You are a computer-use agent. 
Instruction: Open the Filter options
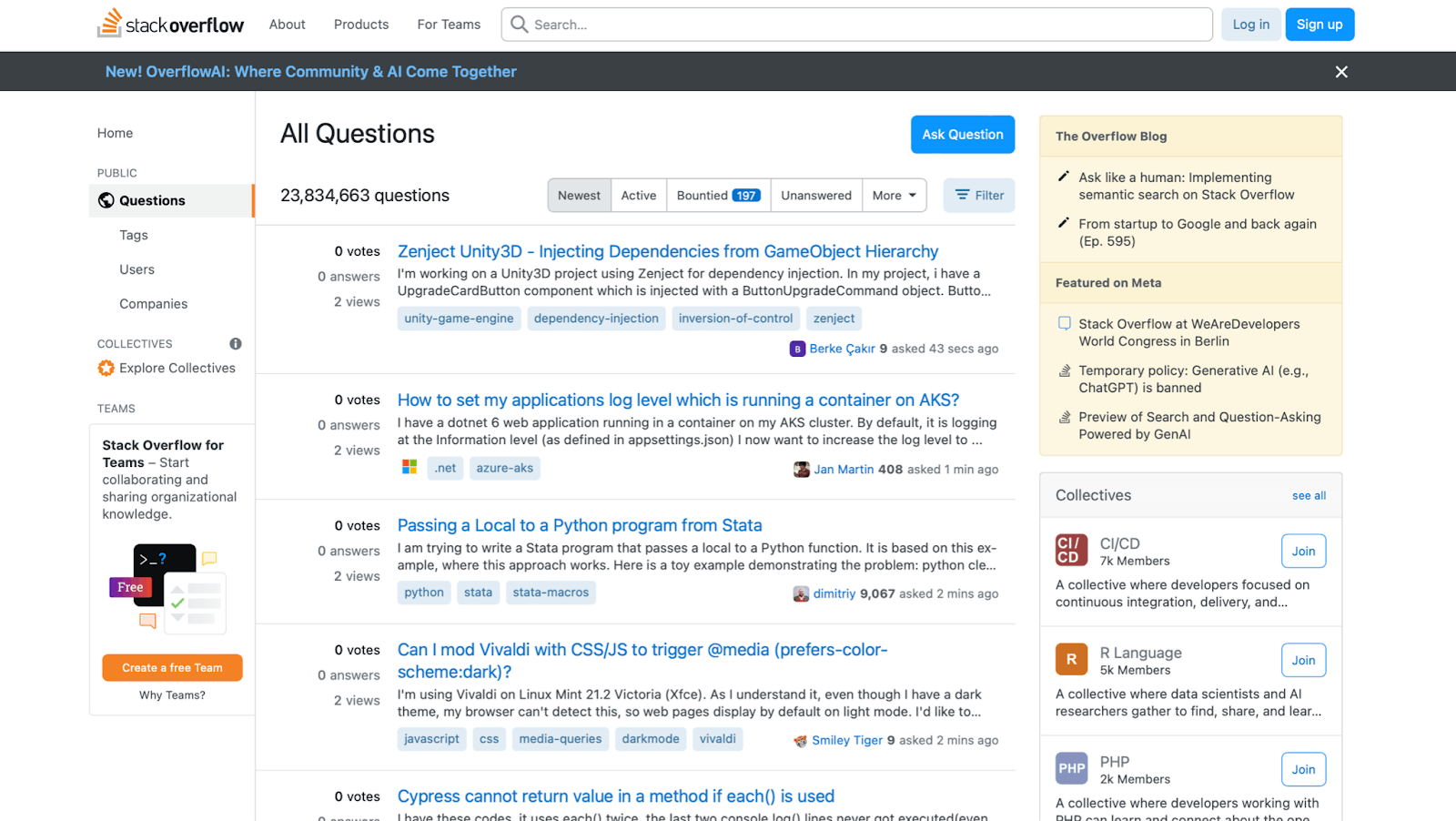click(979, 196)
